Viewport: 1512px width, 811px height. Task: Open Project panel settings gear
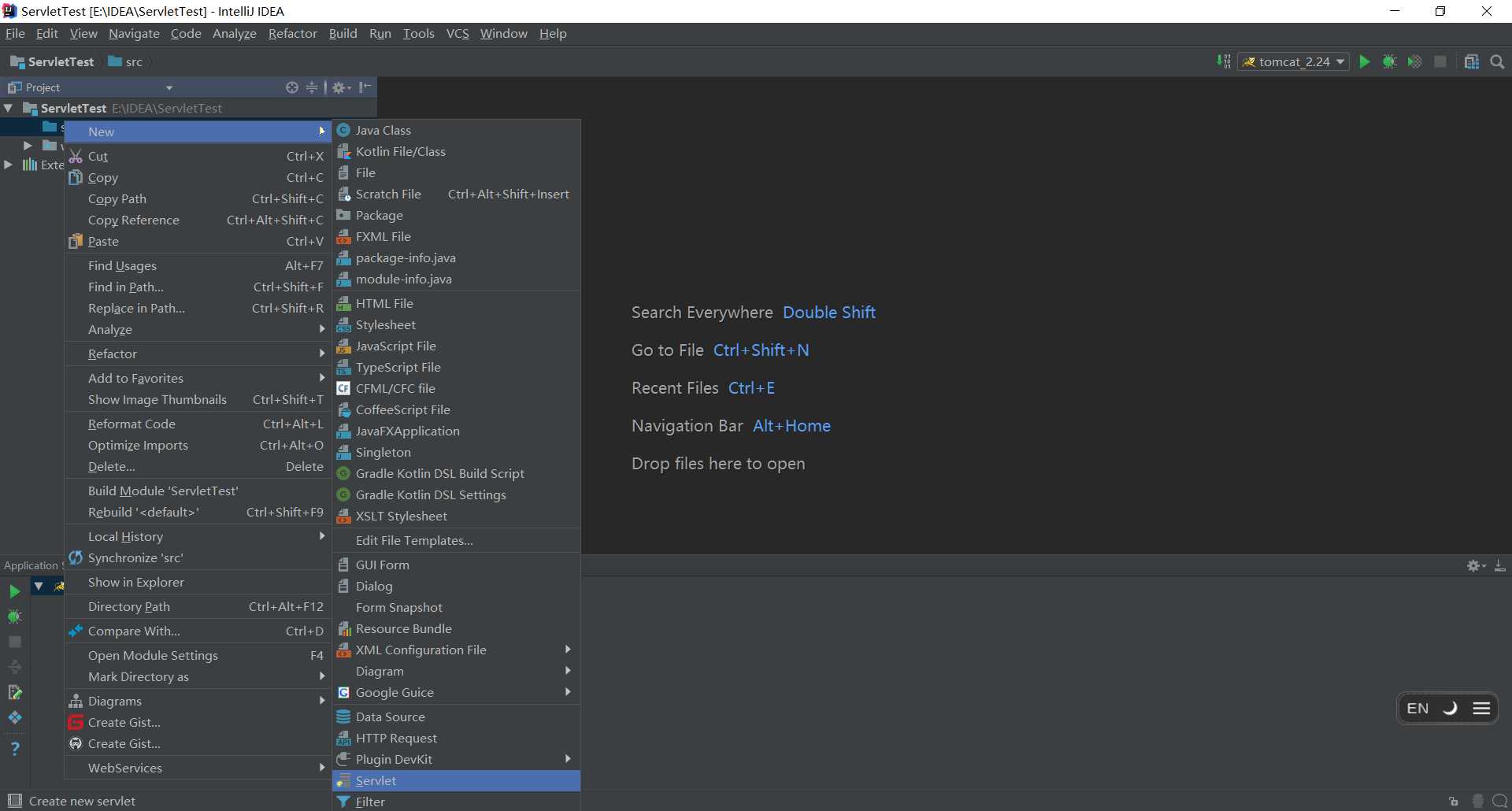pyautogui.click(x=341, y=87)
